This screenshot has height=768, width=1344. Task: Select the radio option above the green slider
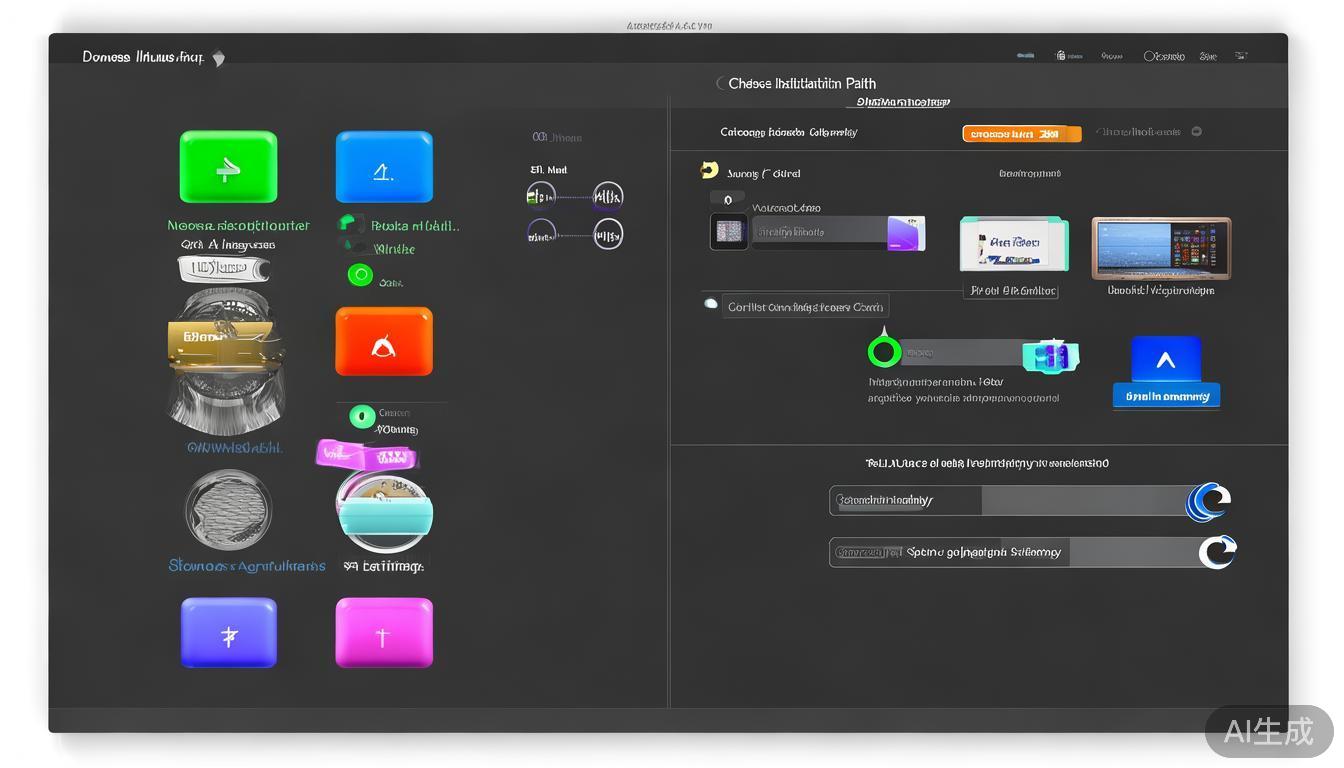click(x=711, y=304)
